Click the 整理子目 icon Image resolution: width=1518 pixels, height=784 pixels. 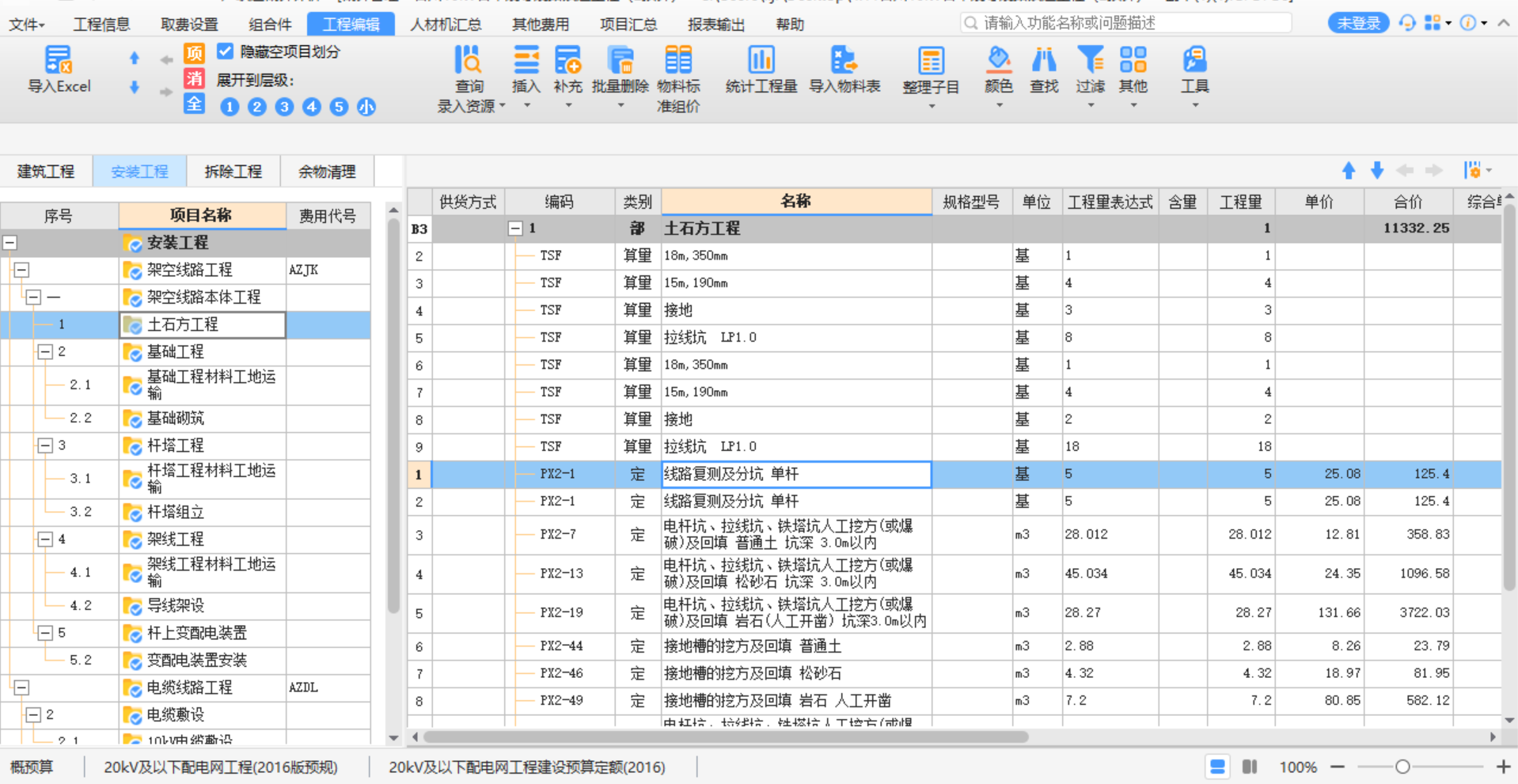(x=931, y=60)
